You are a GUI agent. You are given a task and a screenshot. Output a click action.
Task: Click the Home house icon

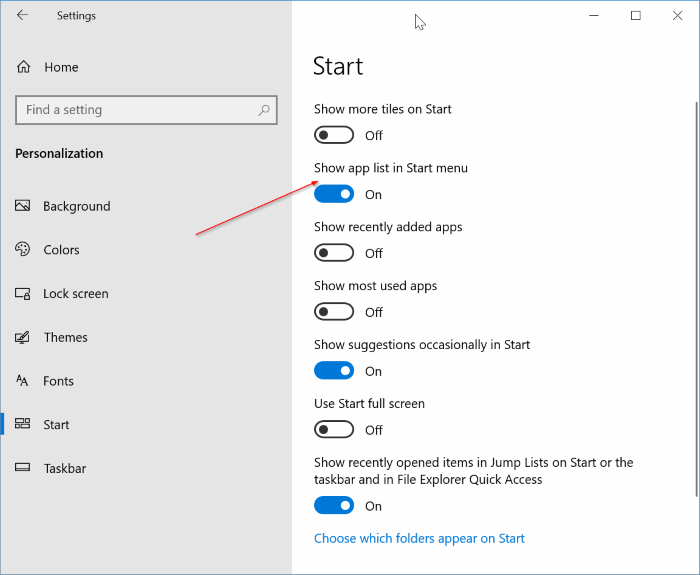tap(23, 67)
